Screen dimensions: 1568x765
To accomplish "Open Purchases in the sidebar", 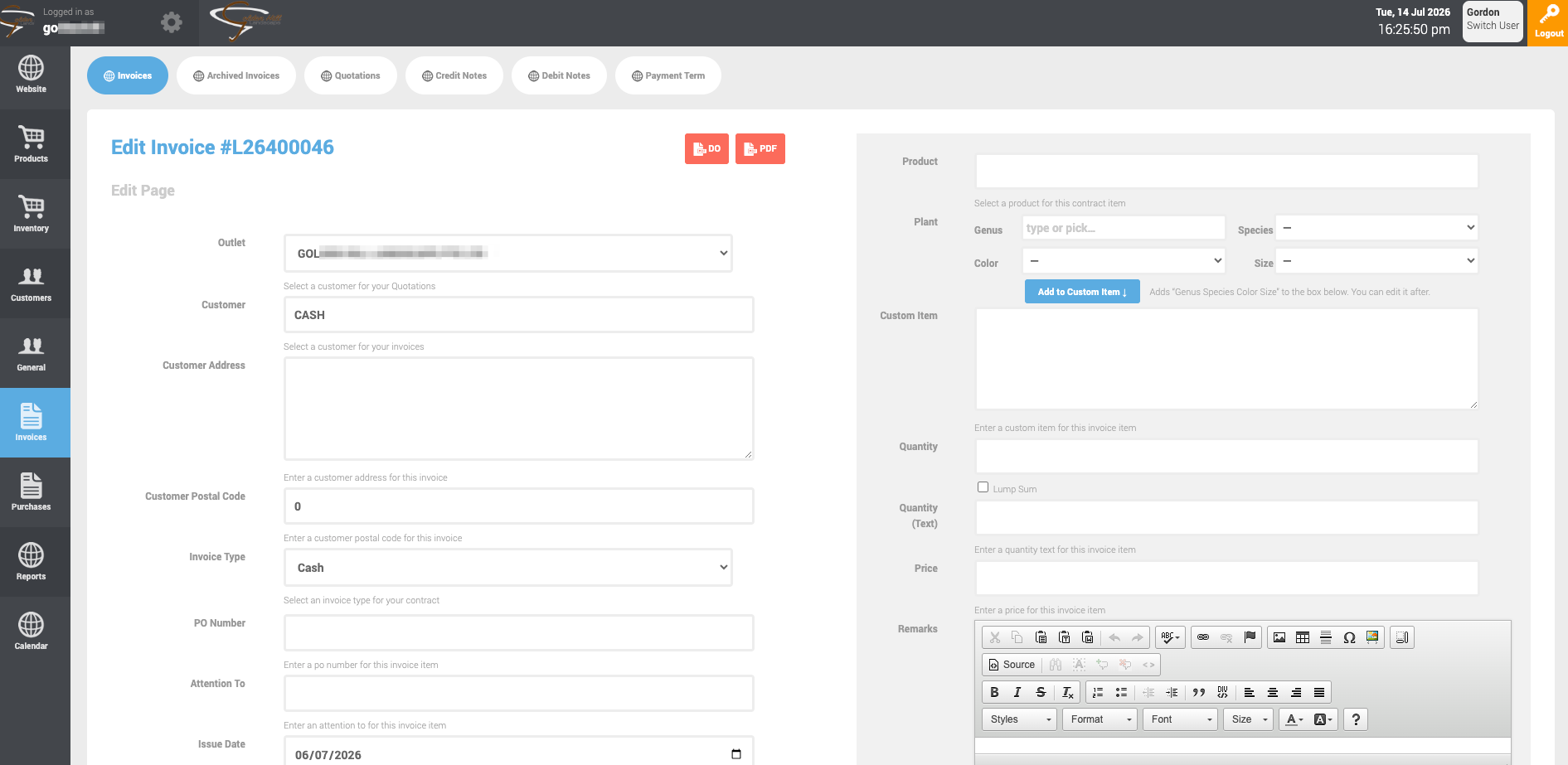I will 32,492.
